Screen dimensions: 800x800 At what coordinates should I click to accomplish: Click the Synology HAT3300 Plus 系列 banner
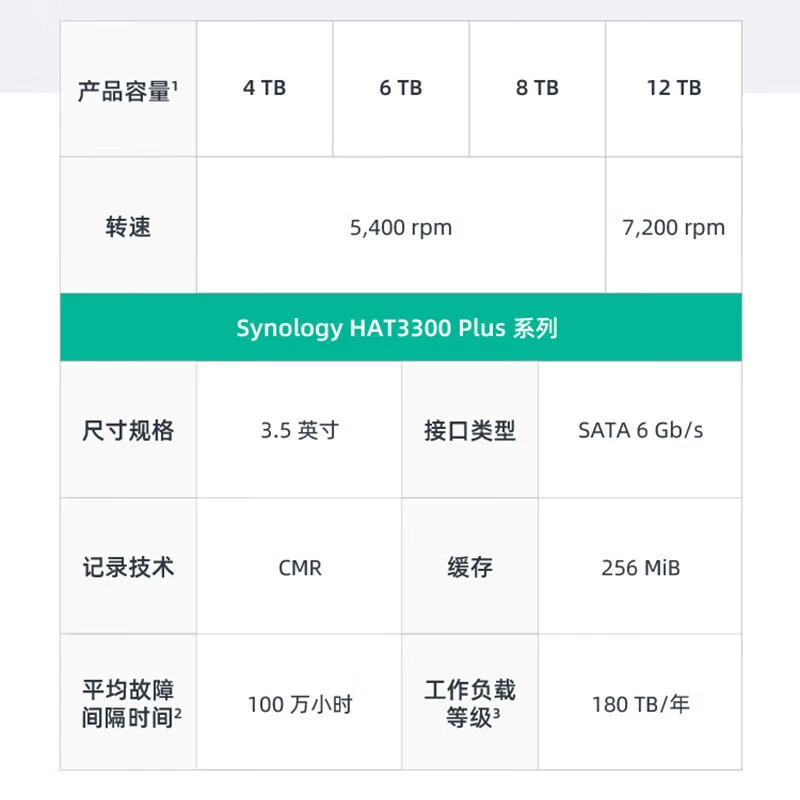(x=401, y=328)
